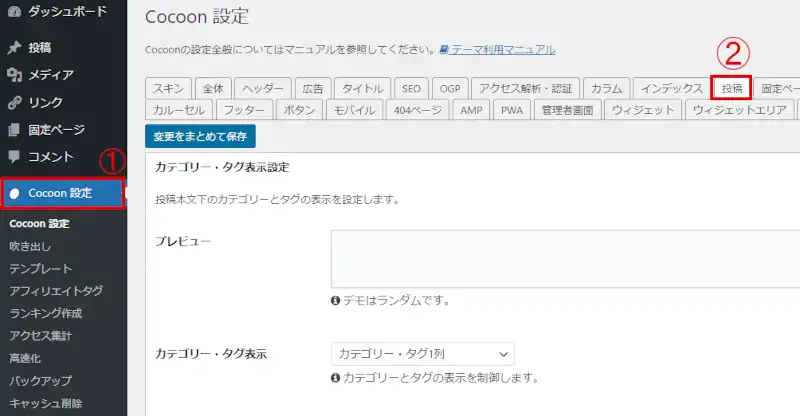Click the Cocoon settings circle icon
This screenshot has height=416, width=800.
(x=14, y=193)
